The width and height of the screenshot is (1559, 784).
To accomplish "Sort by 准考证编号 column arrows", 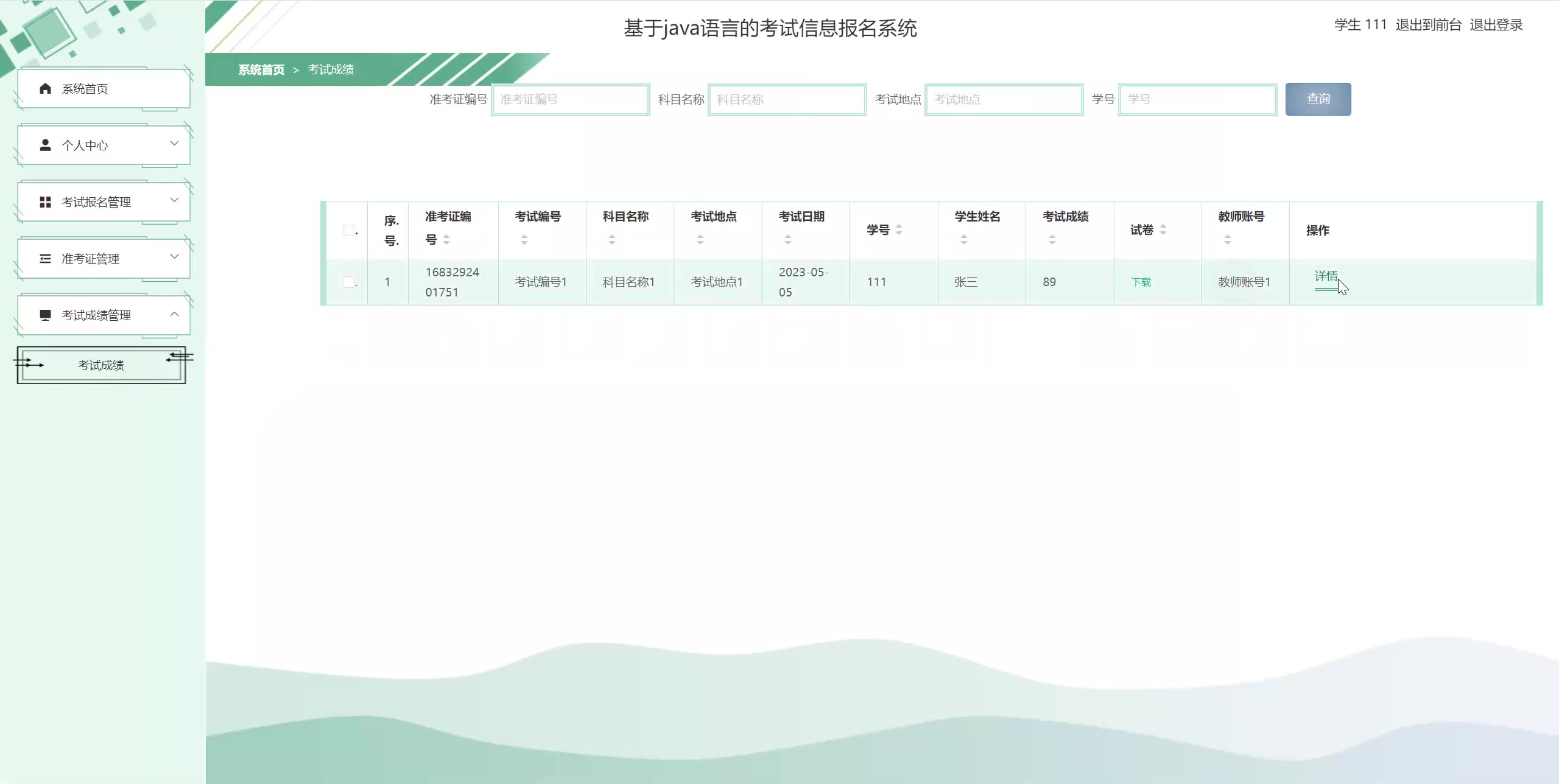I will 446,240.
